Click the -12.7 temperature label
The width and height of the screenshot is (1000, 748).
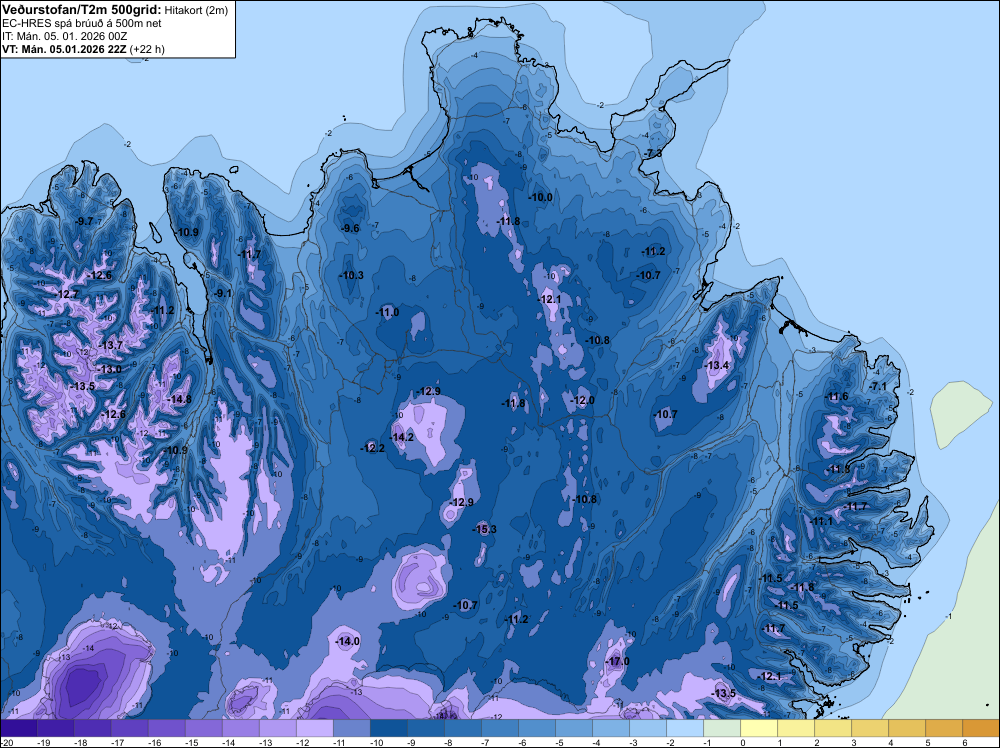coord(68,294)
